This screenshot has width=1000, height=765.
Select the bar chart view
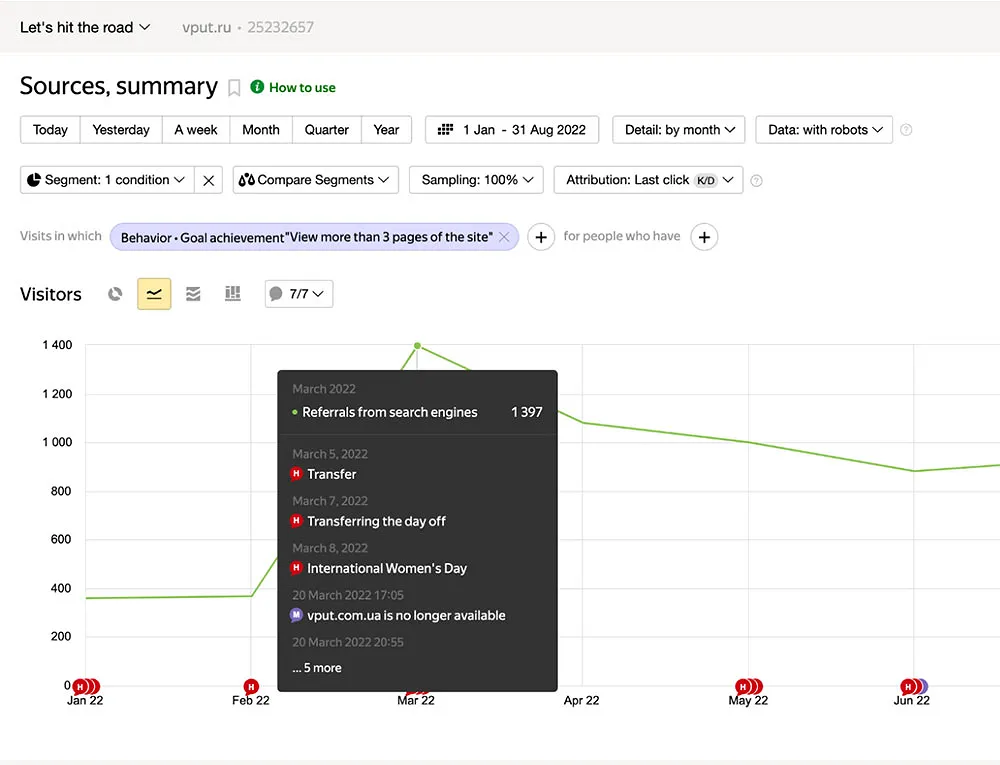click(233, 294)
